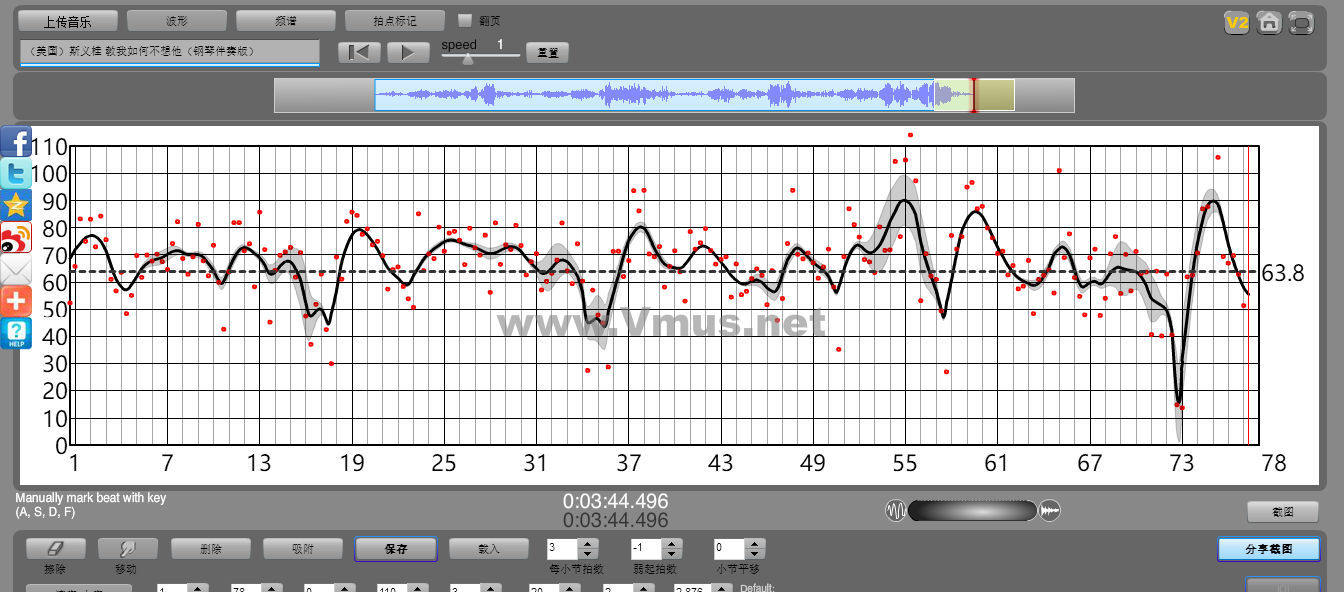The height and width of the screenshot is (592, 1344).
Task: Decrease the 弱起拍数 stepper value
Action: pos(672,554)
